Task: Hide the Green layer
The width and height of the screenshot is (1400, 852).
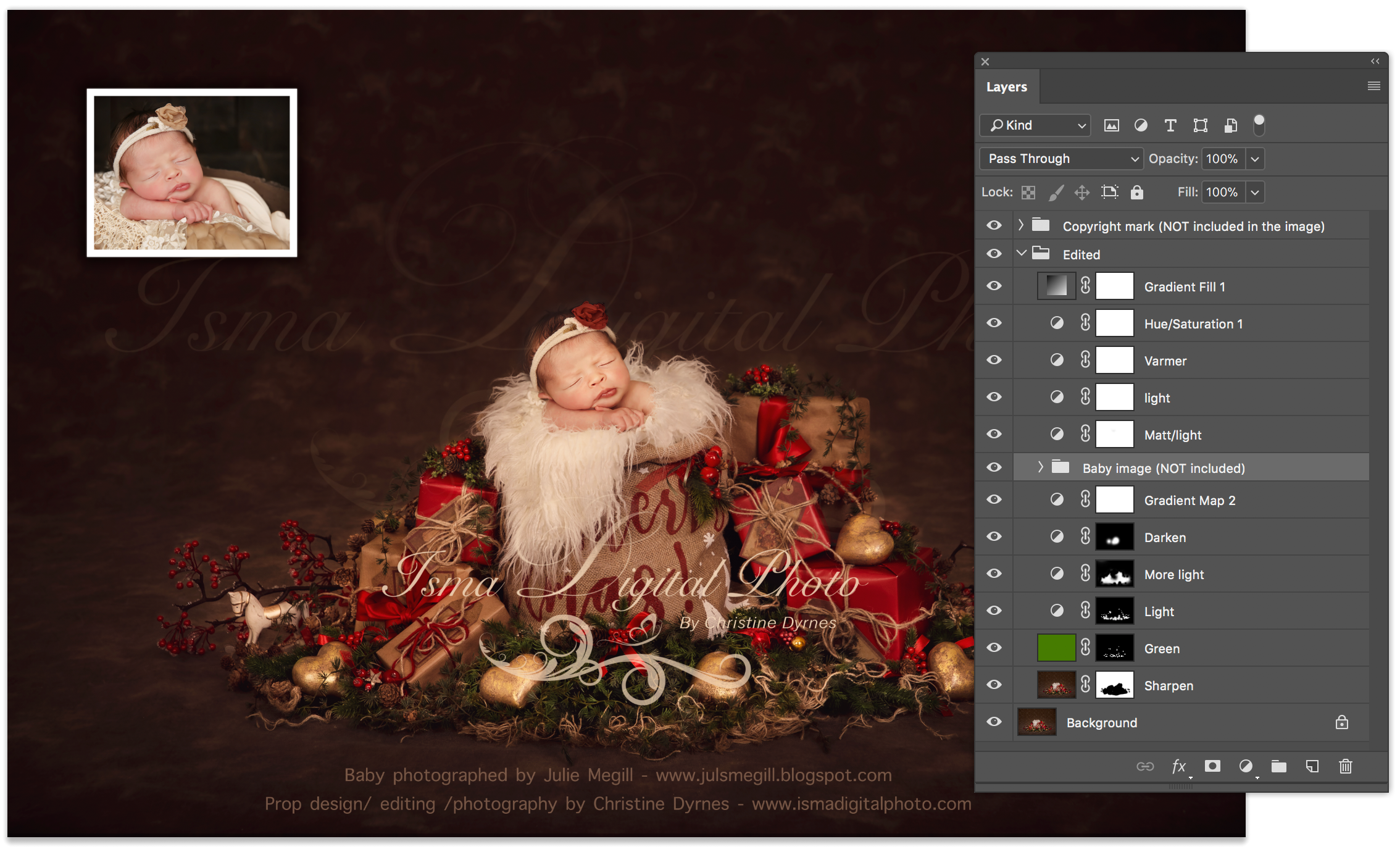Action: [x=994, y=648]
